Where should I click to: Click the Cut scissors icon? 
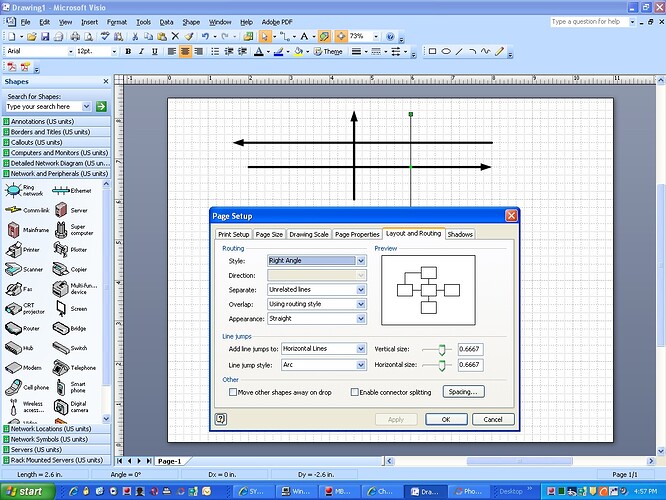135,37
